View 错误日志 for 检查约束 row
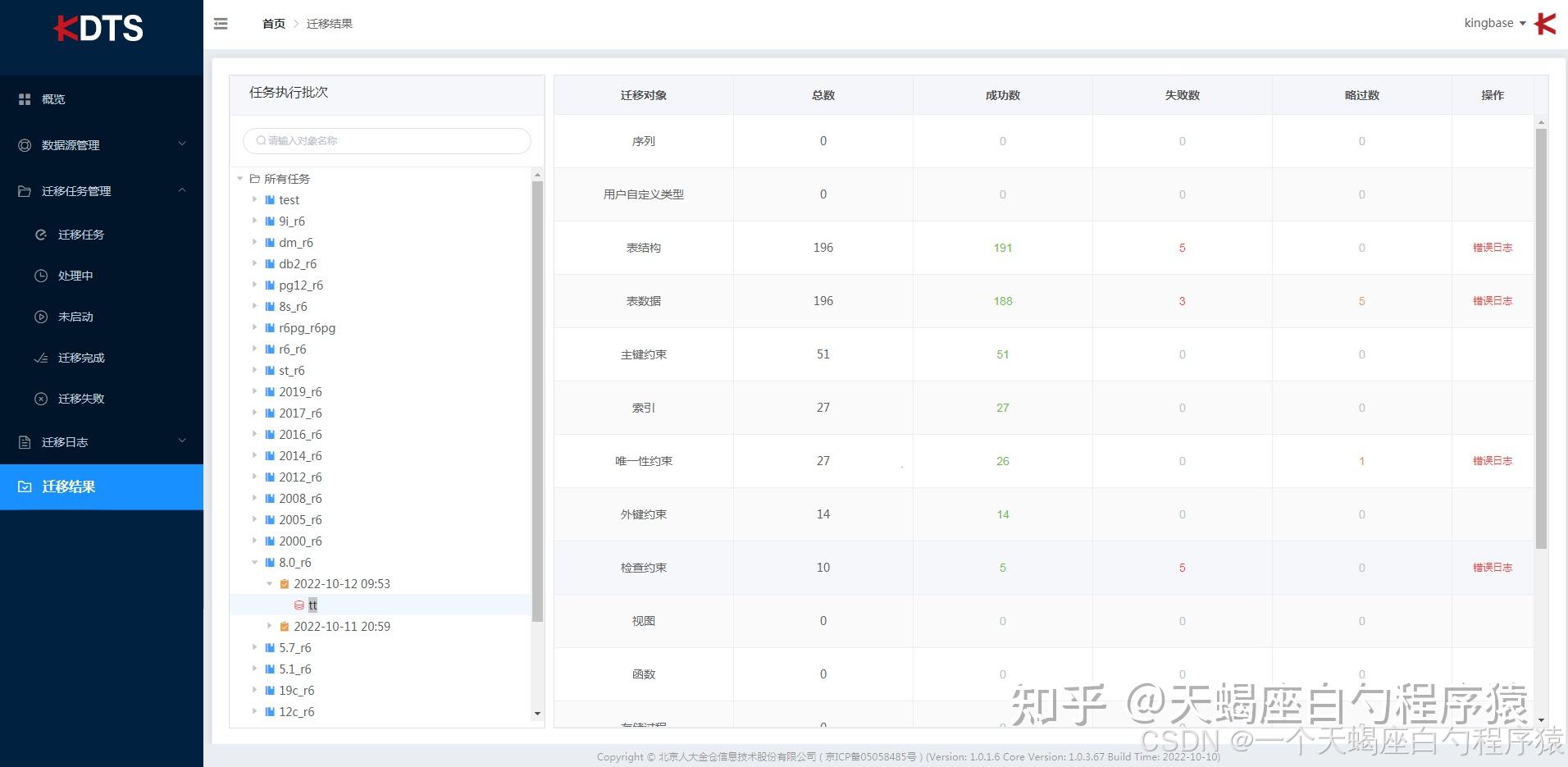The image size is (1568, 767). [1493, 567]
